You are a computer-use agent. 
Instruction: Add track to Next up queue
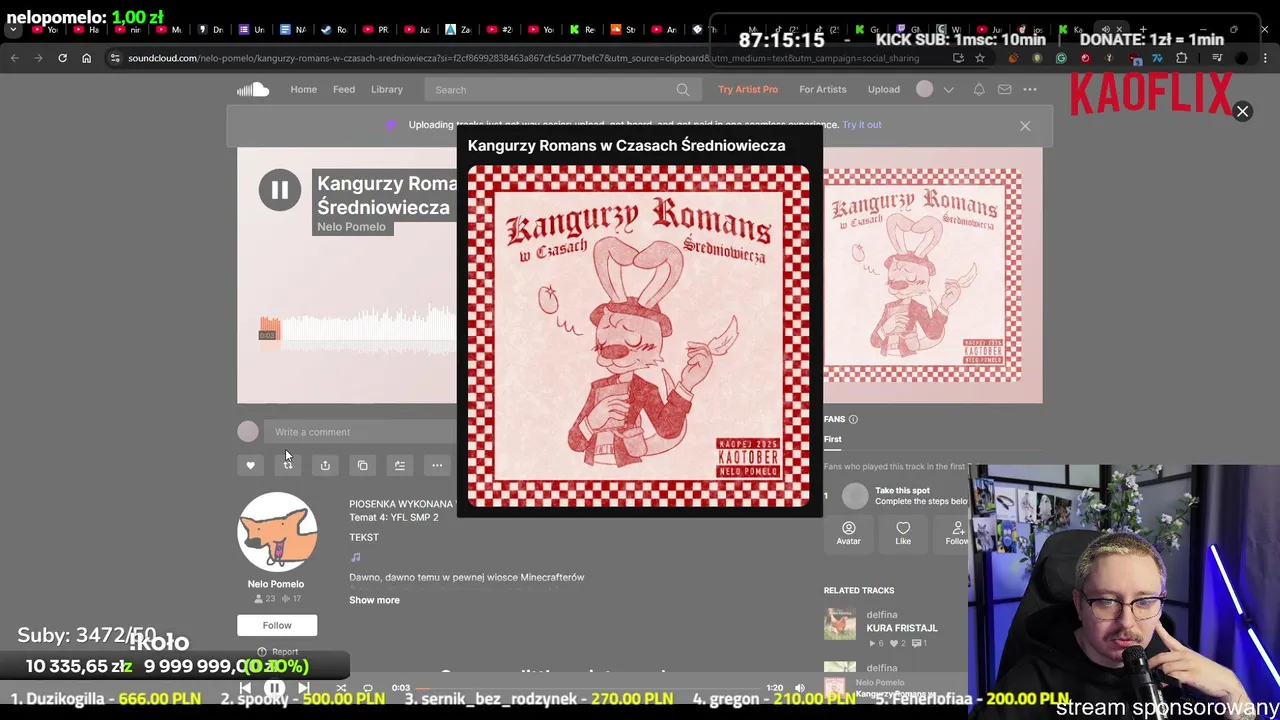click(400, 465)
